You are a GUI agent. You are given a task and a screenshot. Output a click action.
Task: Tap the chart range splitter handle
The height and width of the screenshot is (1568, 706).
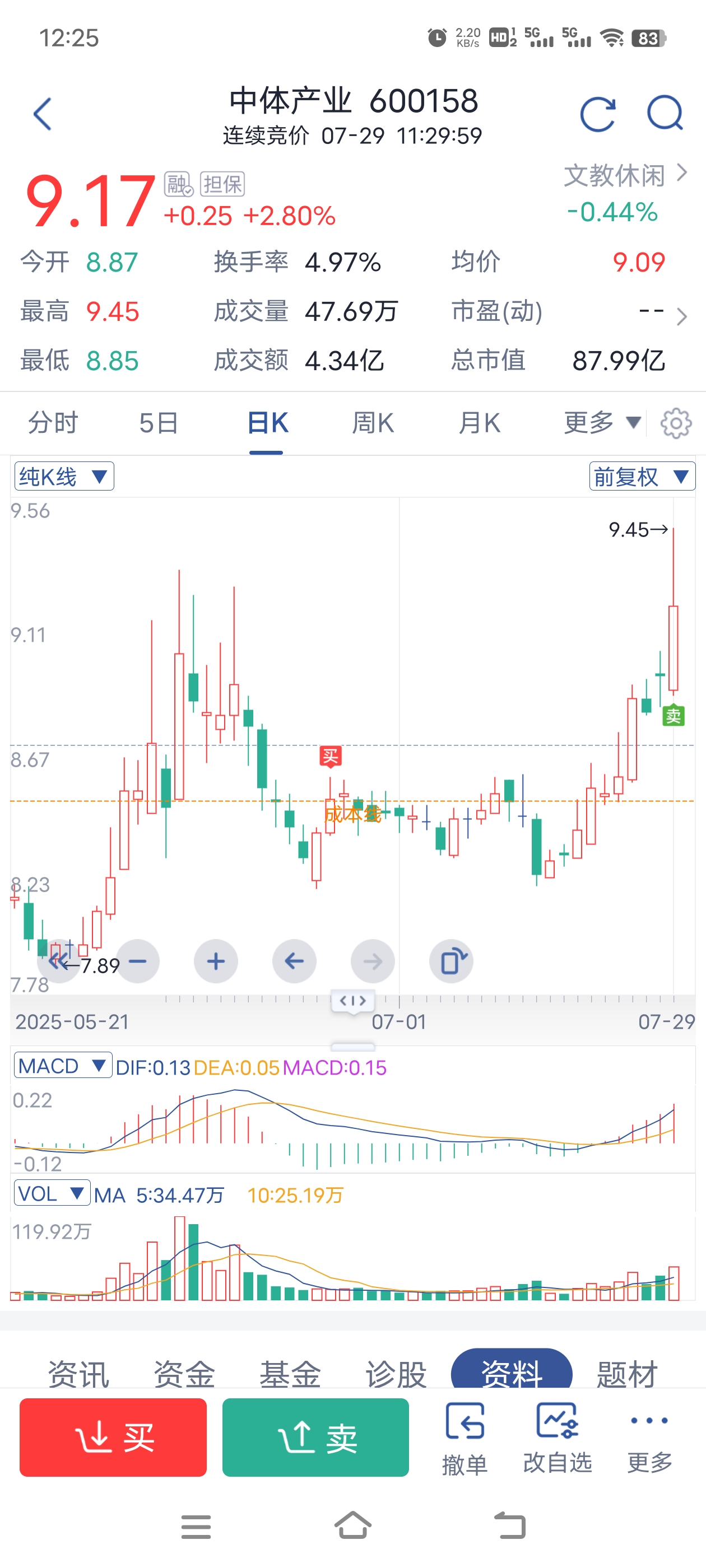point(352,1001)
